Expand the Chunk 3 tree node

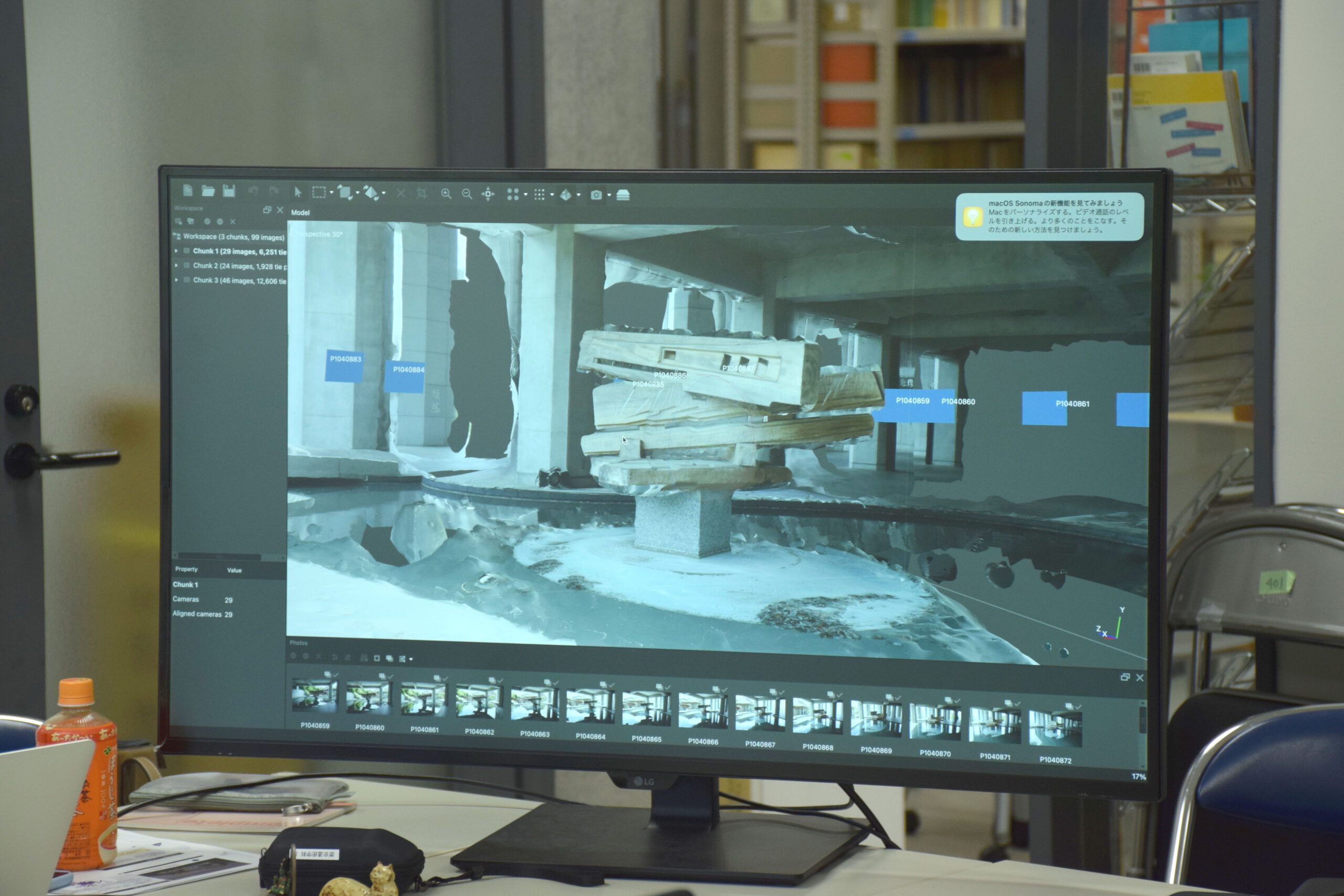[176, 279]
